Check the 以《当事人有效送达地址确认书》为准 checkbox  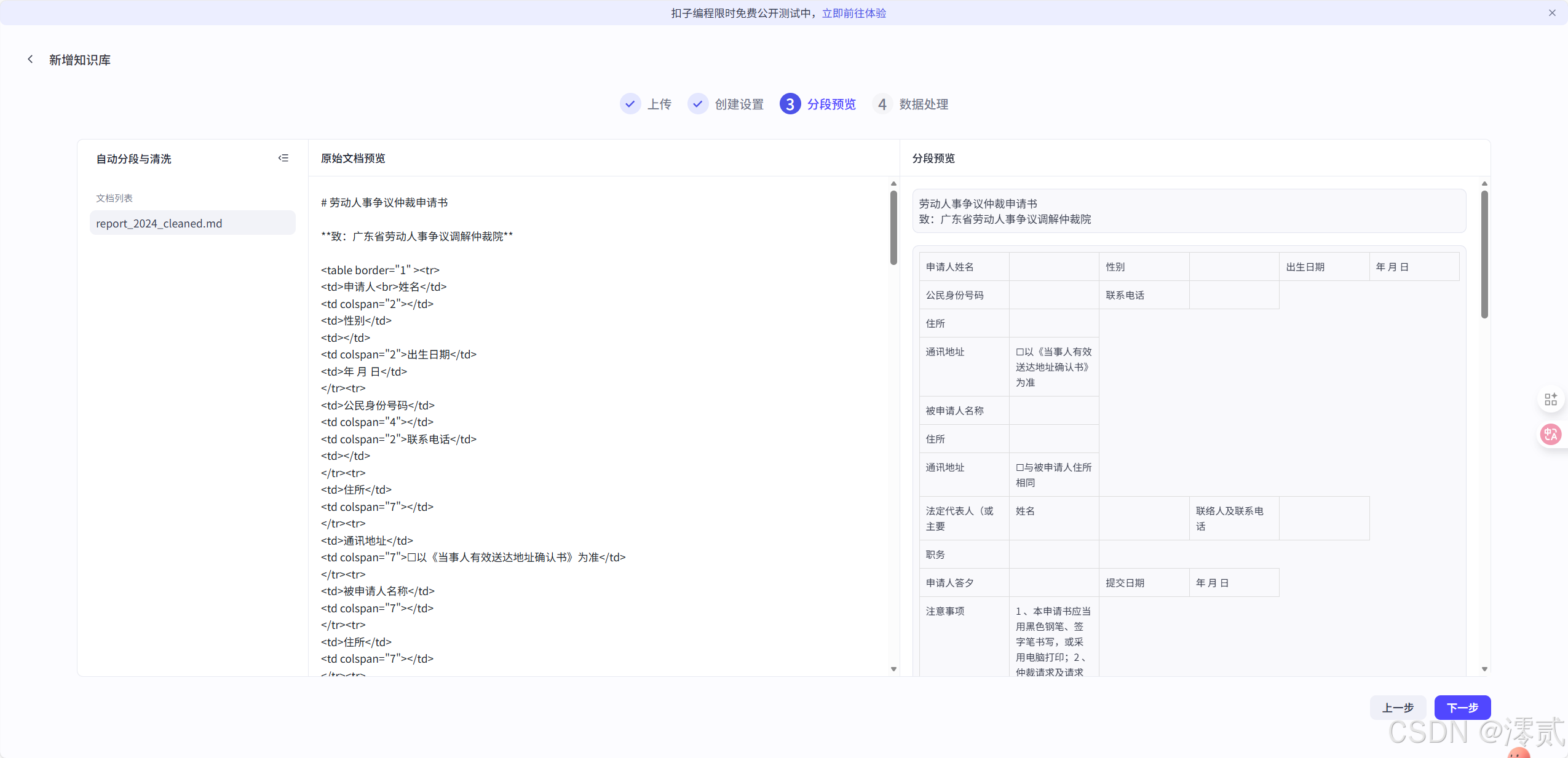point(1019,351)
